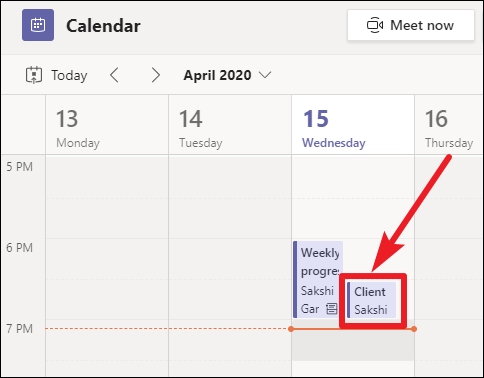
Task: Expand the April 2020 month picker arrow
Action: click(x=265, y=75)
